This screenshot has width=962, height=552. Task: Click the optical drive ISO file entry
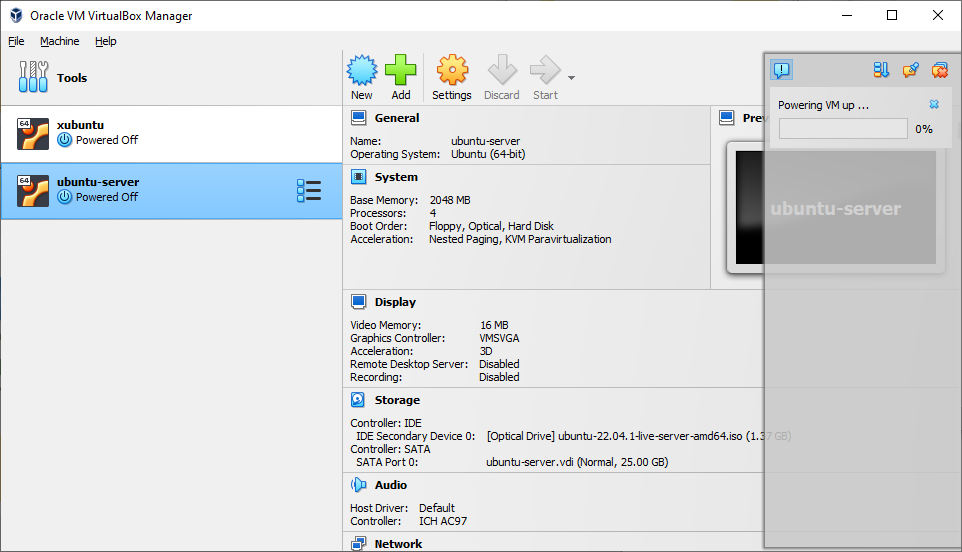[x=639, y=436]
